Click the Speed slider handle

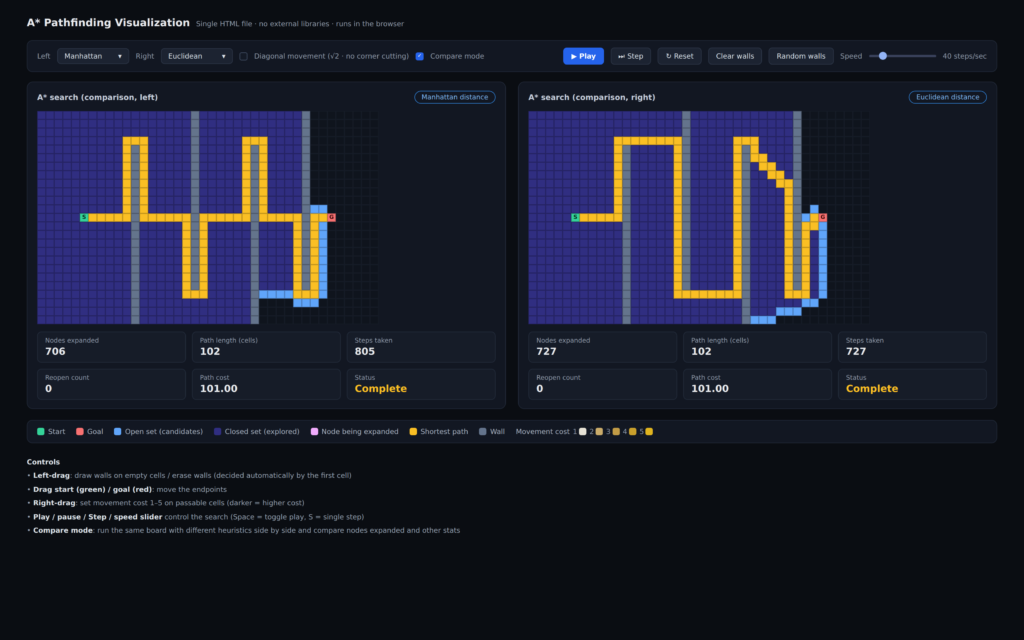coord(883,56)
